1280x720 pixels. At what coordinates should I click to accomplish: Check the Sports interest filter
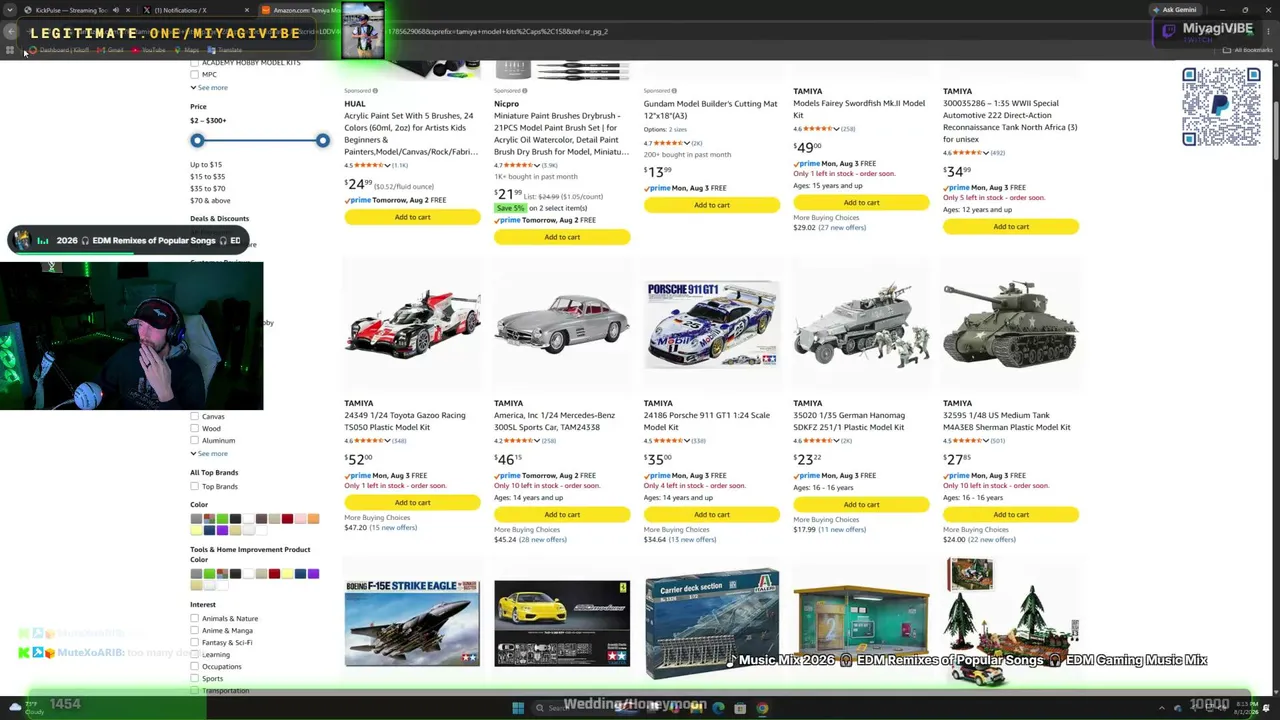[194, 679]
